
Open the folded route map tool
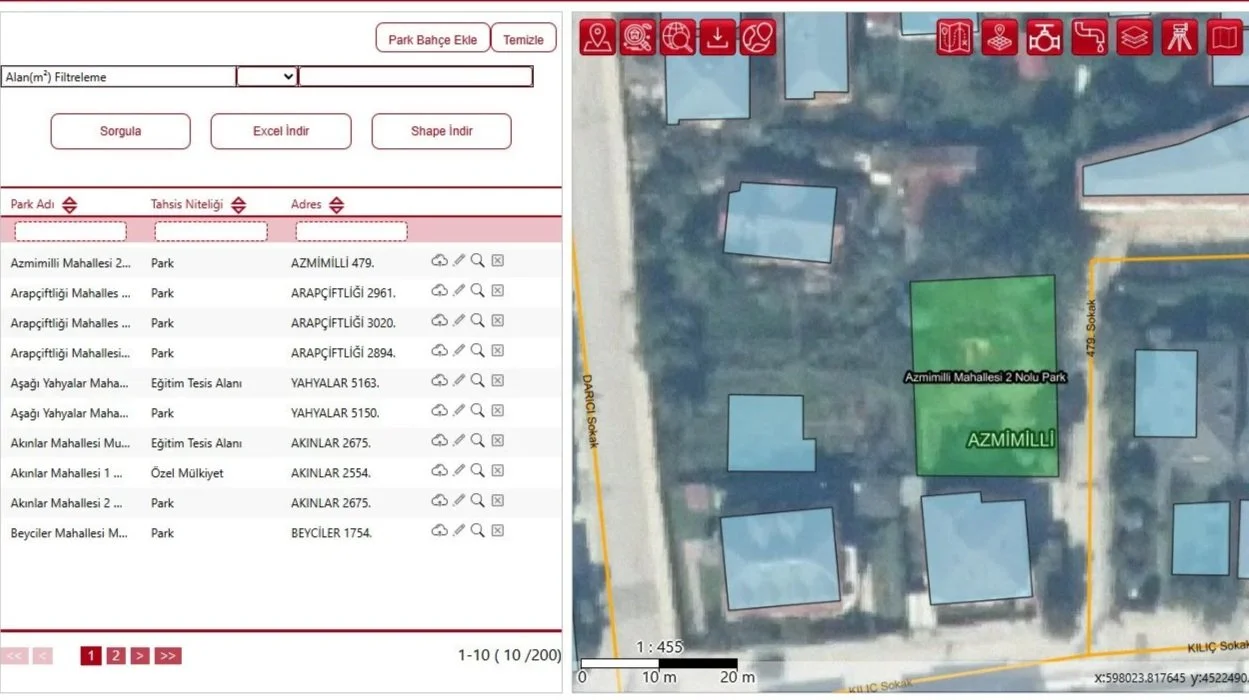(x=955, y=38)
